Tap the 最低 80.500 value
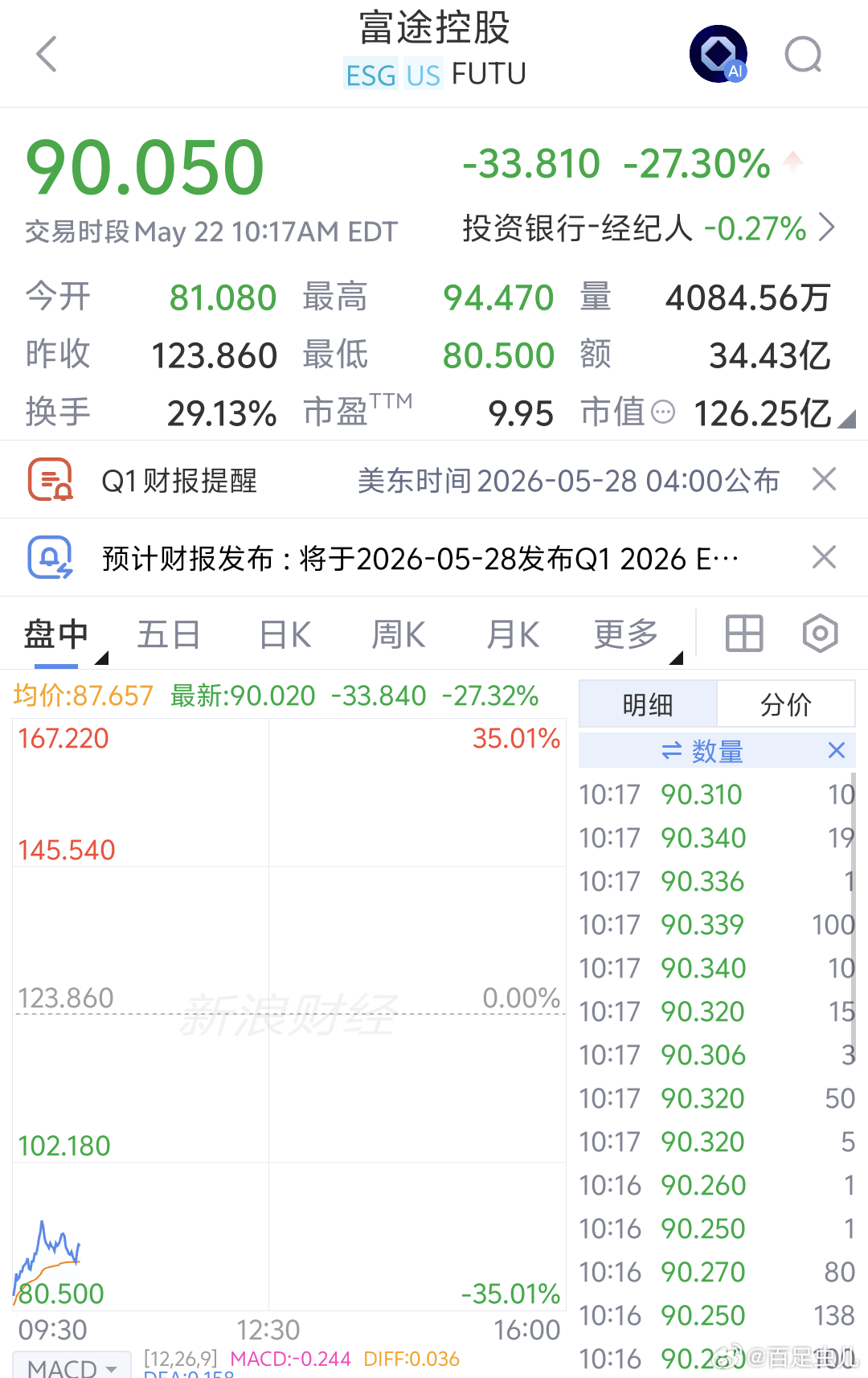This screenshot has height=1378, width=868. (498, 355)
